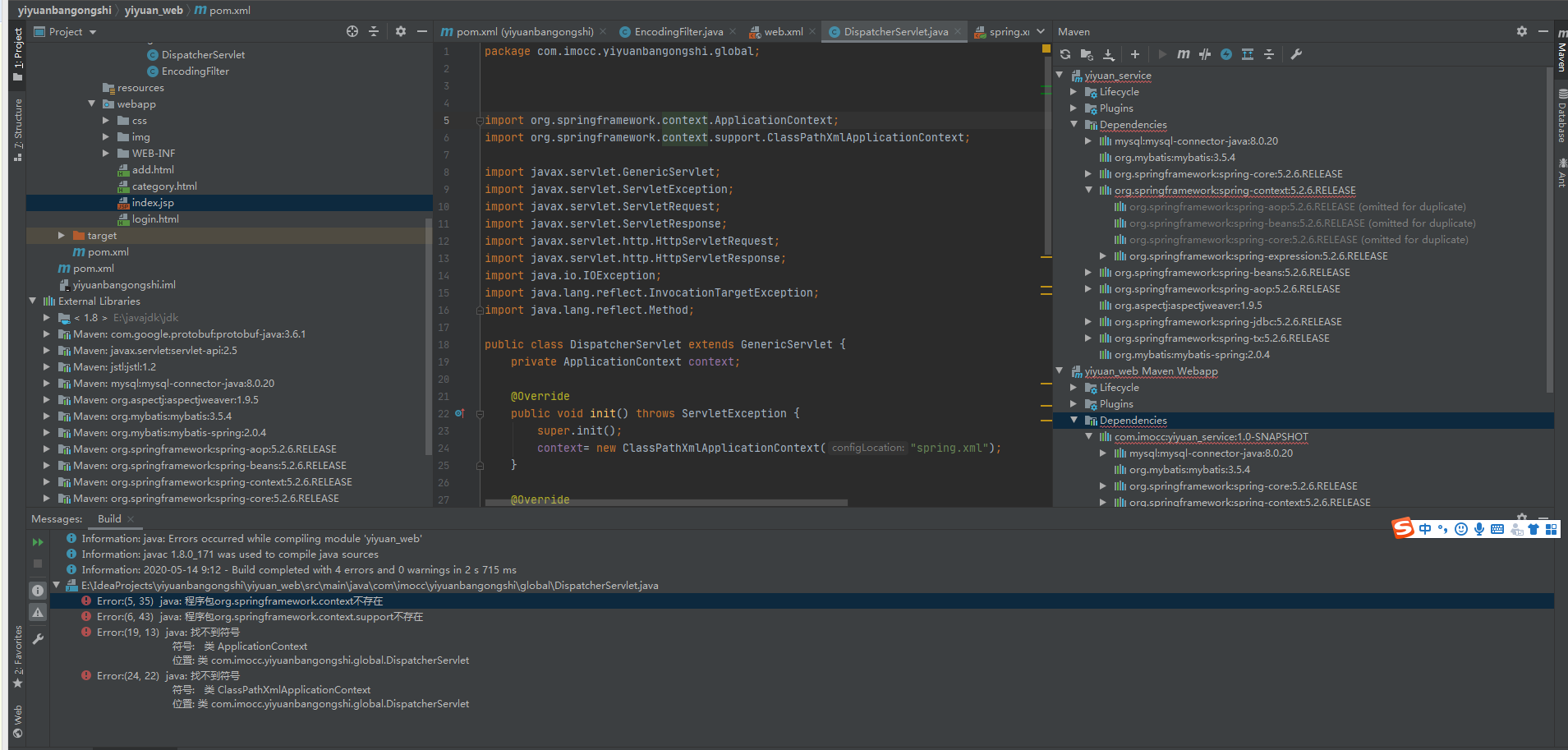
Task: Collapse all nodes in Maven toolbar
Action: 1268,54
